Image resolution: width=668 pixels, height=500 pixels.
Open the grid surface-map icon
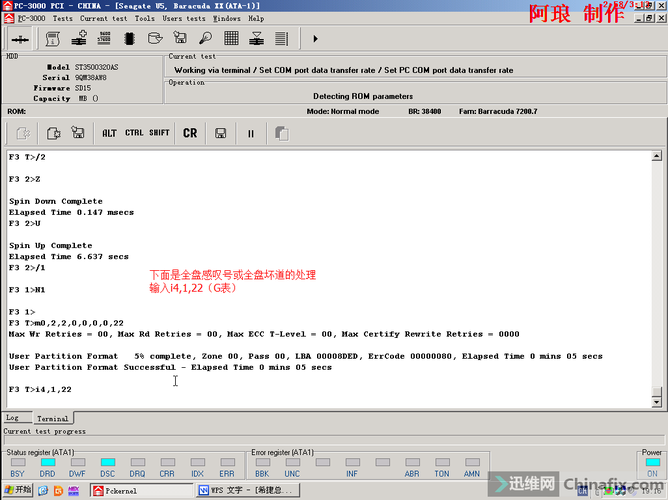tap(231, 38)
